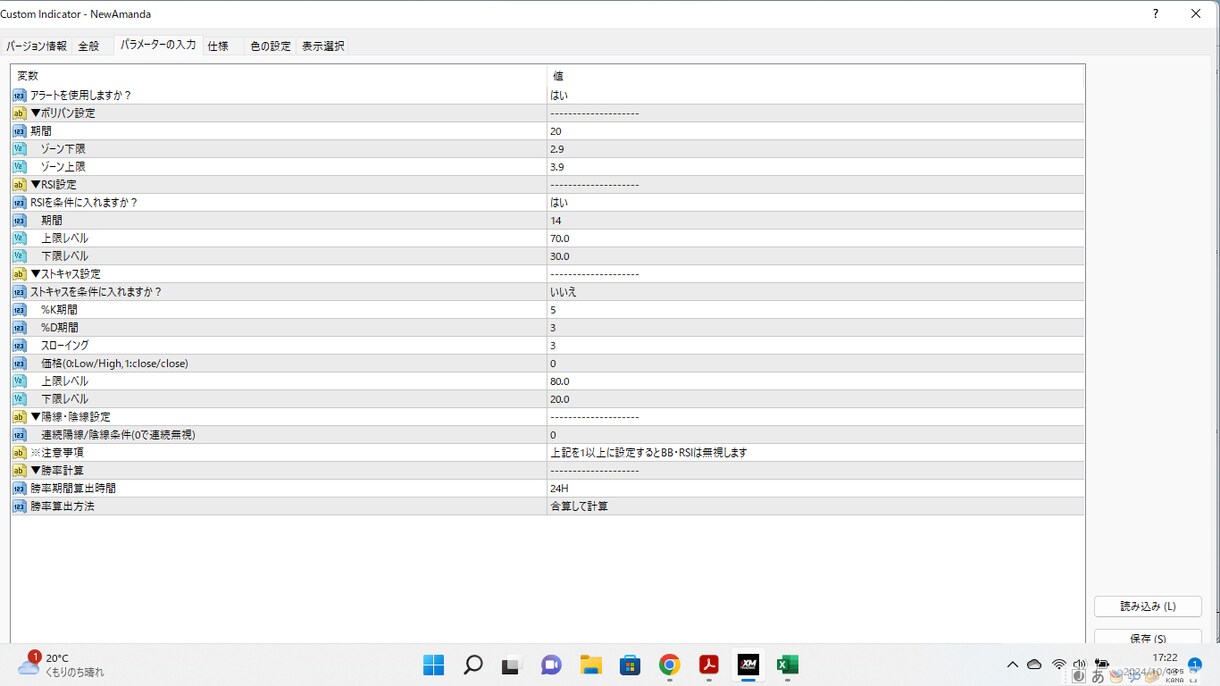
Task: Select the 勝率期間算出時間 value 24H
Action: pyautogui.click(x=559, y=489)
